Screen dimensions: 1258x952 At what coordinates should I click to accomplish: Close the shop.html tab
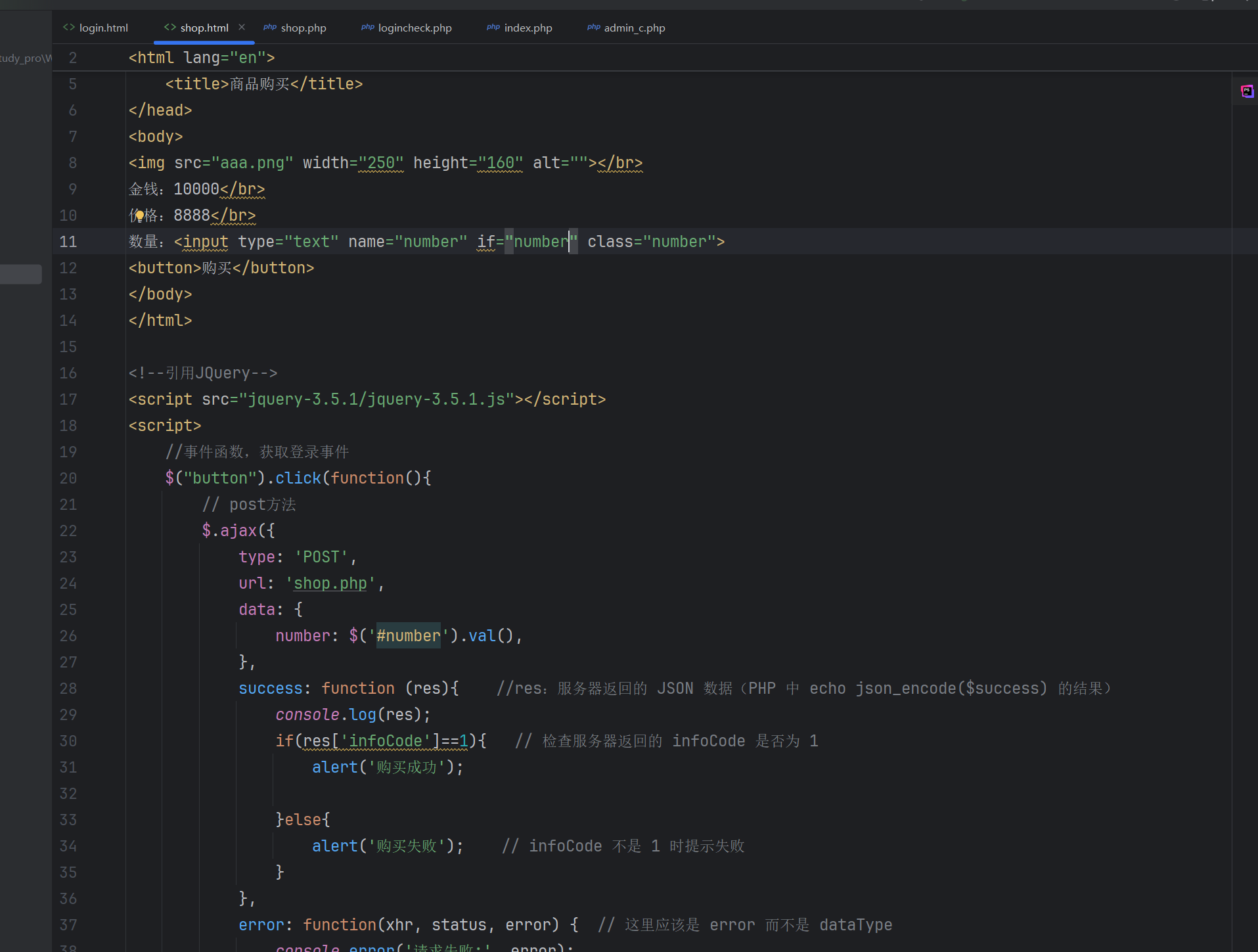(242, 27)
